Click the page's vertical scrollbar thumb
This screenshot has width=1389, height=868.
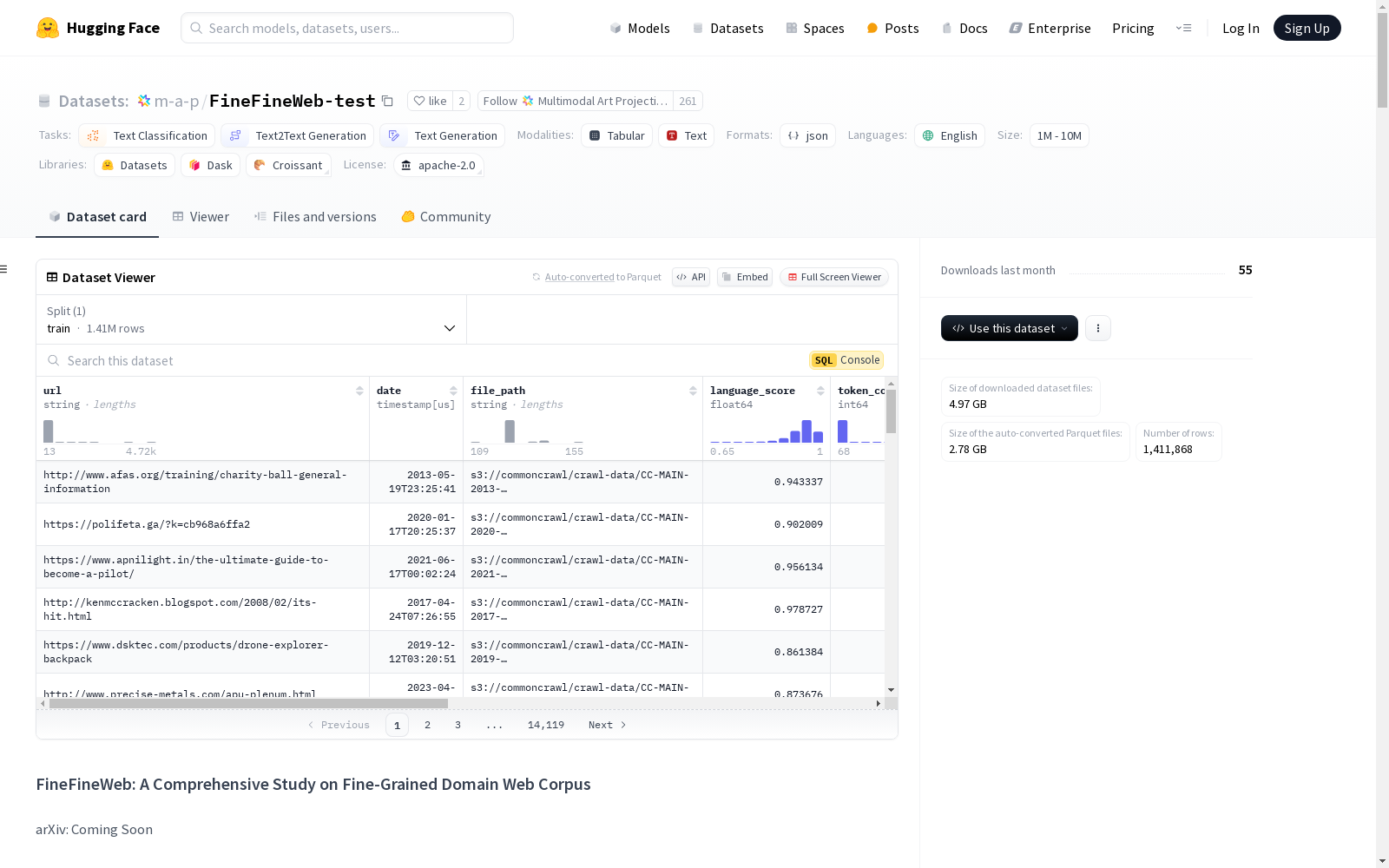pyautogui.click(x=1382, y=61)
